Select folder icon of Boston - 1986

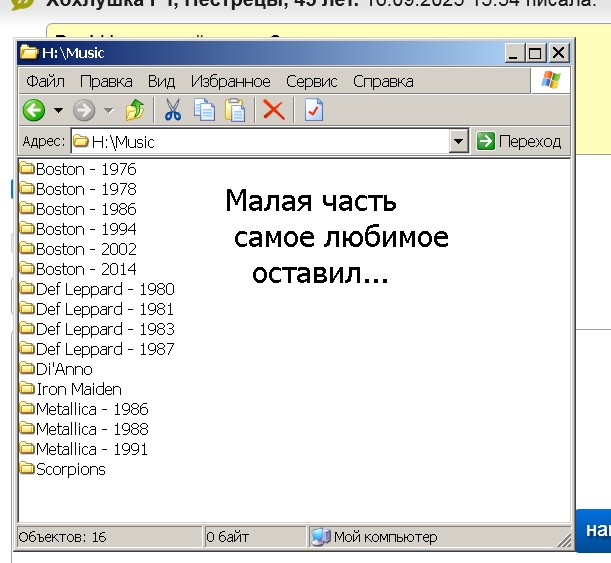coord(27,208)
